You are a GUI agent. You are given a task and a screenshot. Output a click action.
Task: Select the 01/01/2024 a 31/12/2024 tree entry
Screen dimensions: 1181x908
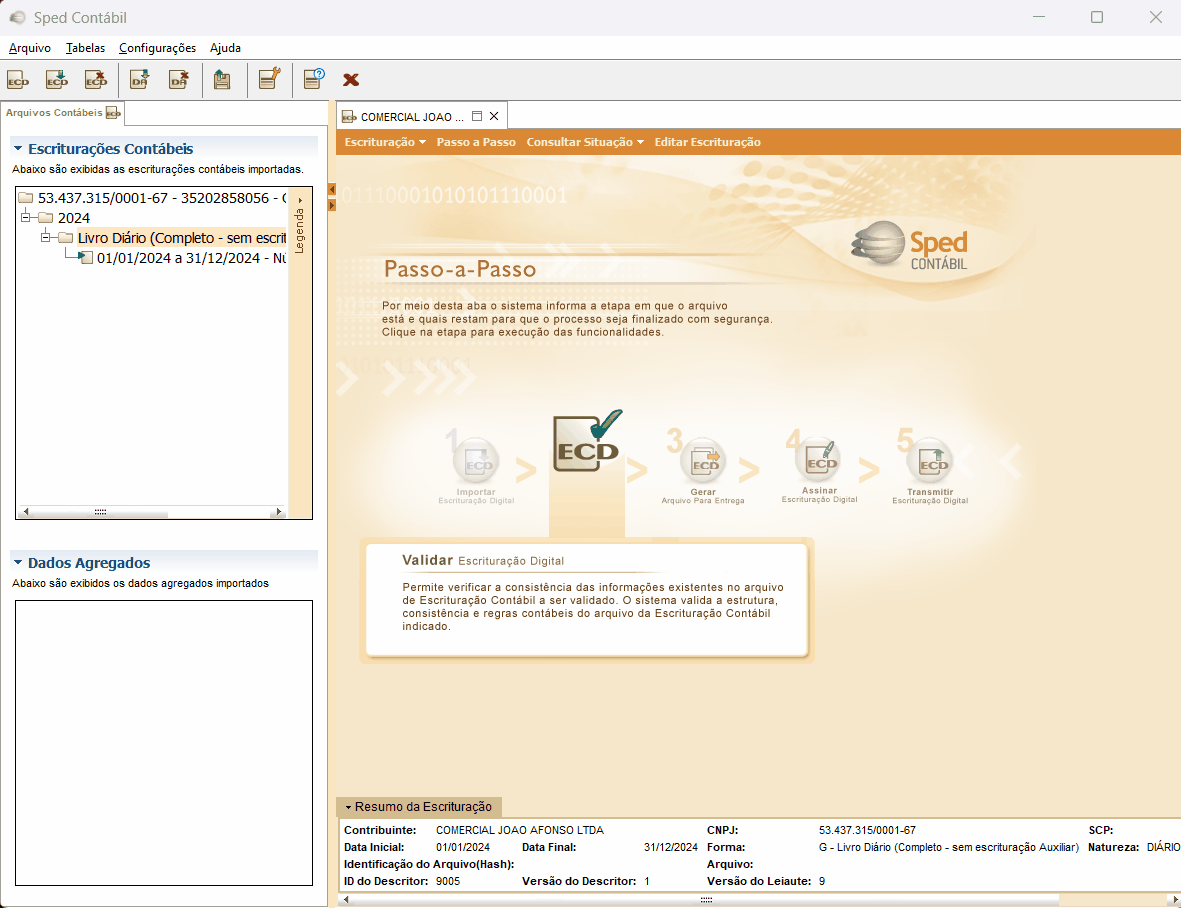click(190, 258)
